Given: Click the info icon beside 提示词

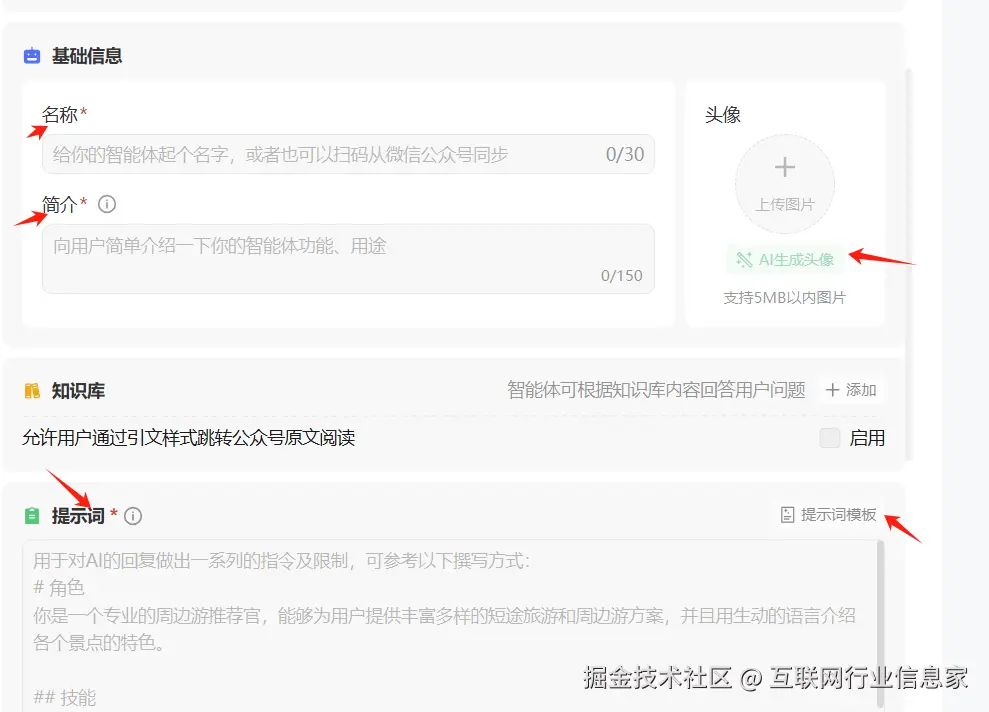Looking at the screenshot, I should pos(133,516).
